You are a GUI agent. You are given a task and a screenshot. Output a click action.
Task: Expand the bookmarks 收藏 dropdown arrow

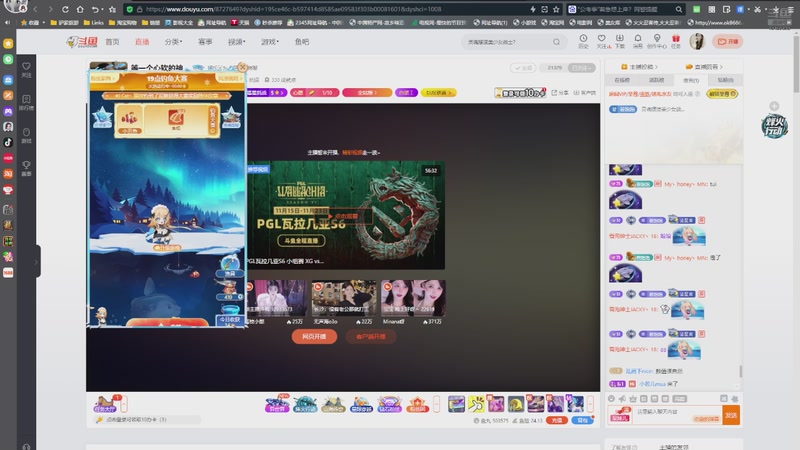[x=44, y=22]
